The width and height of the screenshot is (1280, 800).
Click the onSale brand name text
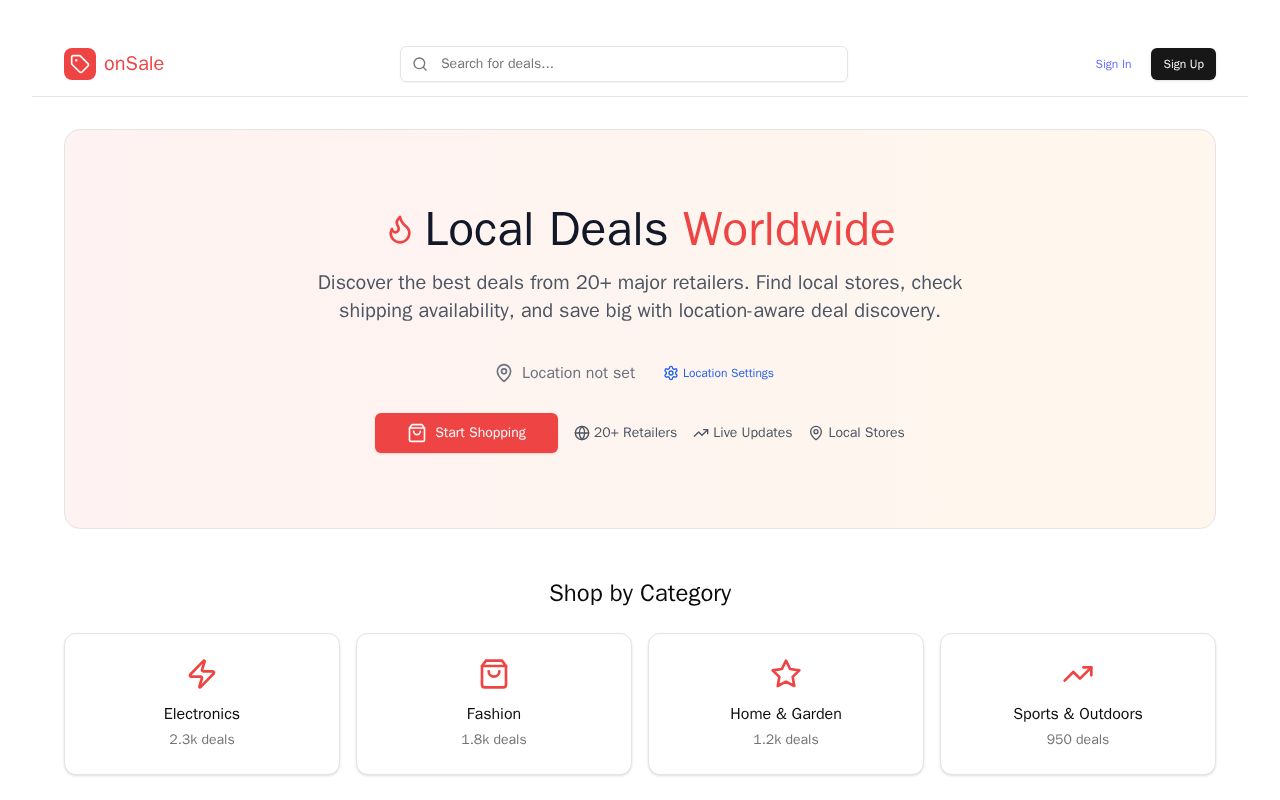tap(134, 64)
